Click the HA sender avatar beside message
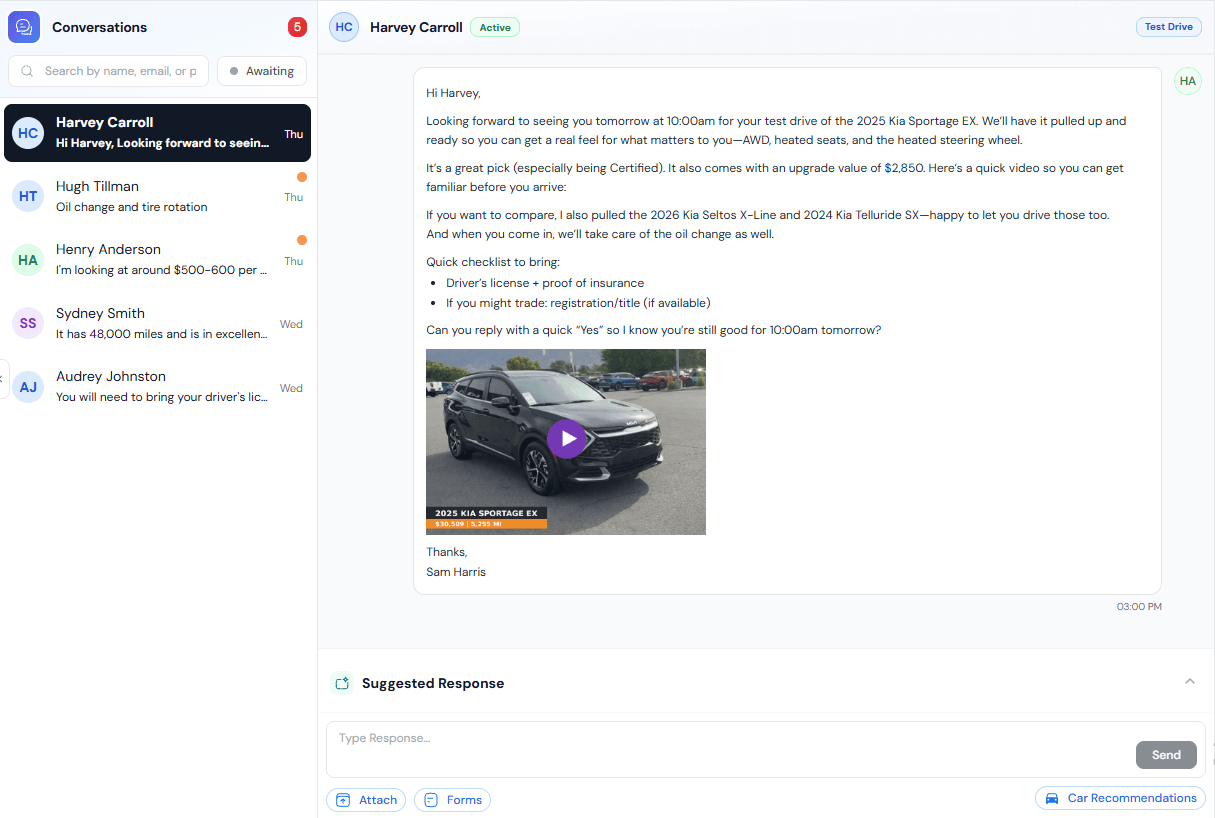This screenshot has width=1215, height=818. (x=1187, y=81)
